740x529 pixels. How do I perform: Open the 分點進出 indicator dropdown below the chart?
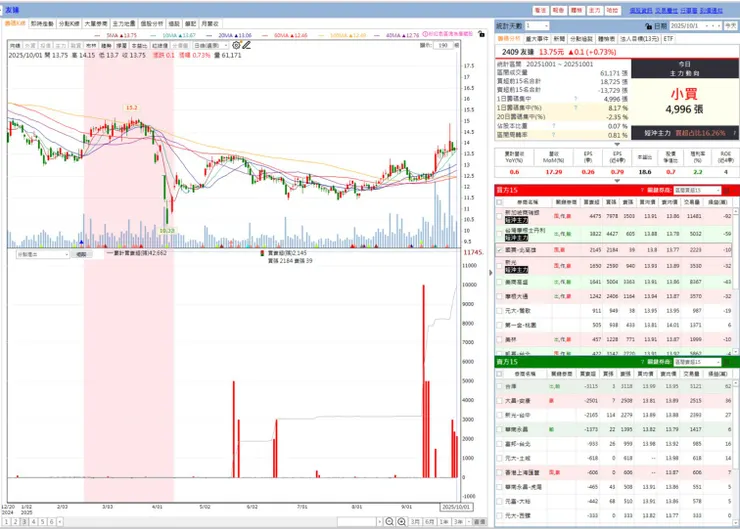pos(43,254)
